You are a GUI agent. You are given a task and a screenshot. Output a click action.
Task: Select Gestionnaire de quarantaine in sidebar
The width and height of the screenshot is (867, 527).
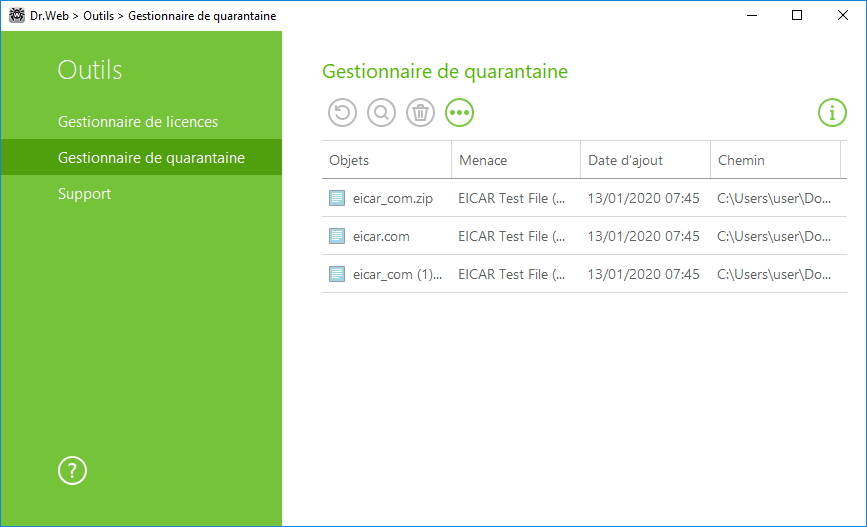point(142,158)
